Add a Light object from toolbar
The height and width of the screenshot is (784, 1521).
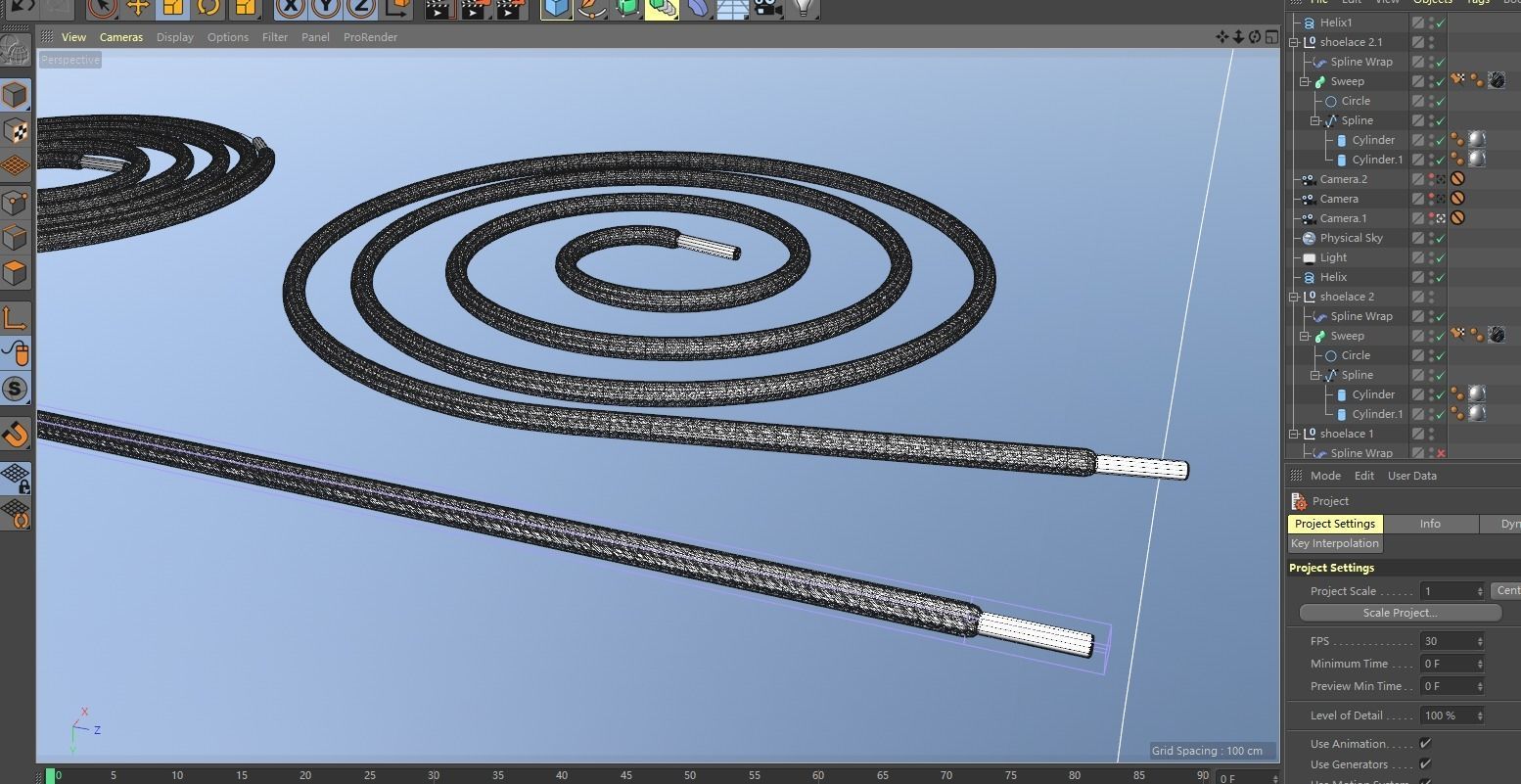(x=804, y=8)
